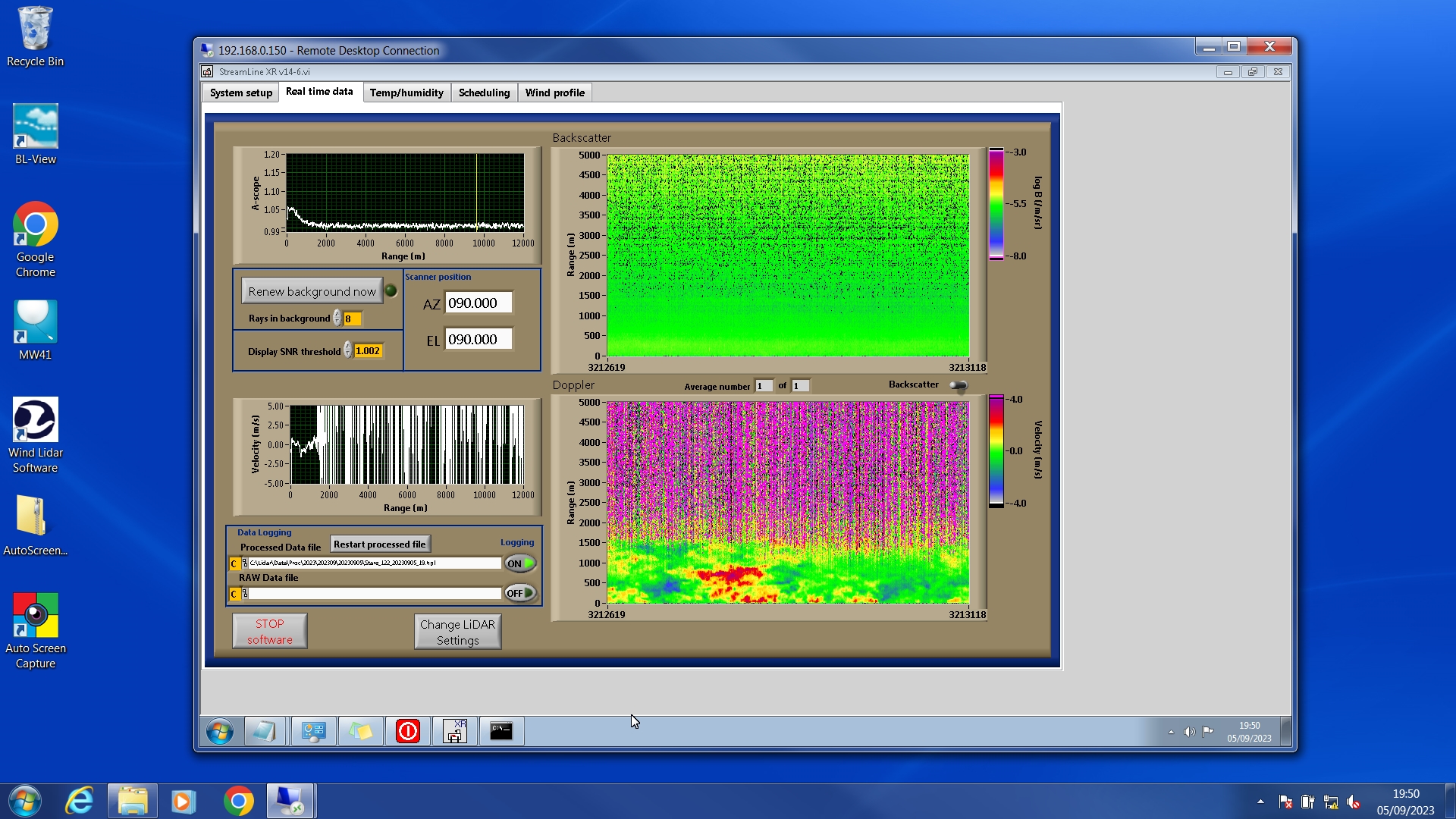Toggle RAW data logging OFF switch
1456x819 pixels.
(520, 593)
